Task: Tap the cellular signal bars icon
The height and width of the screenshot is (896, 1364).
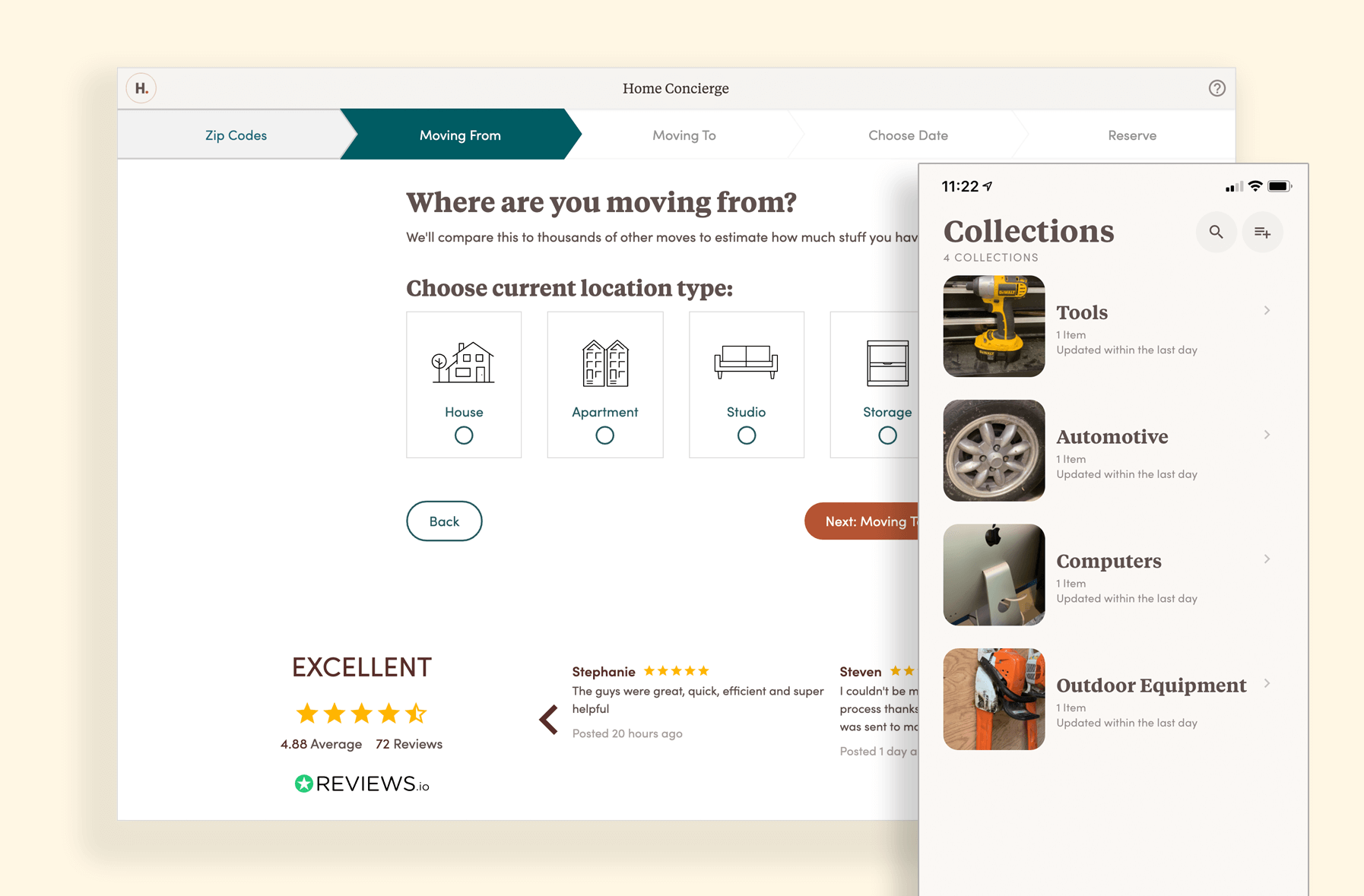Action: coord(1234,186)
